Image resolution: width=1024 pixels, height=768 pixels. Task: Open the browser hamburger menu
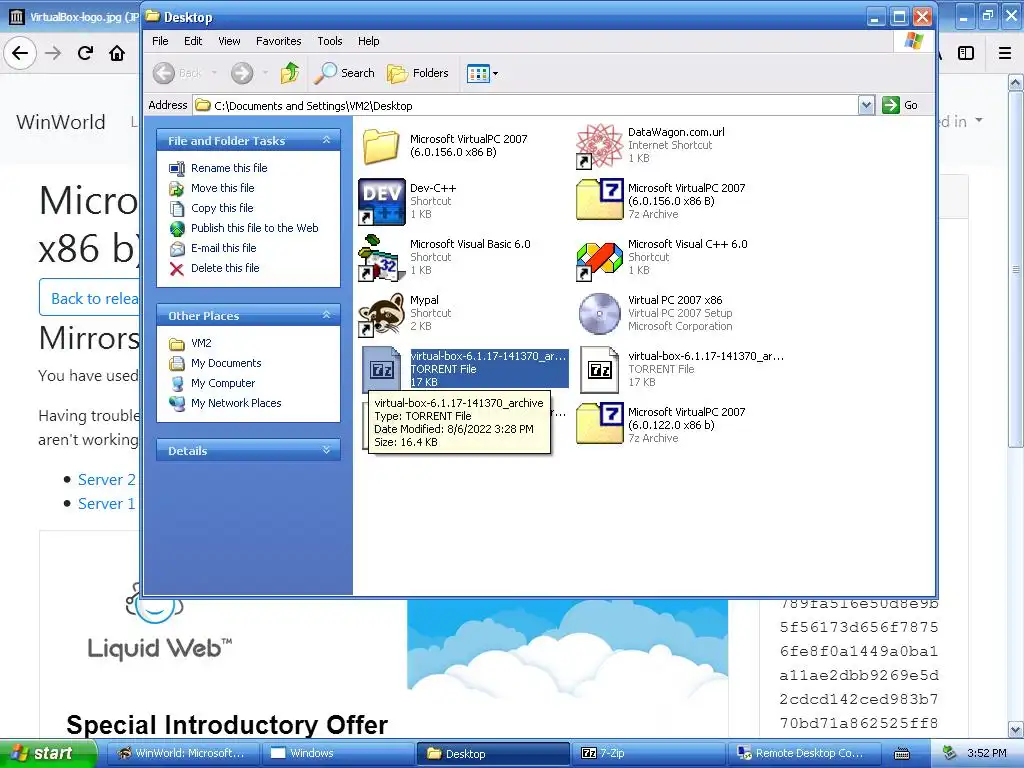point(1005,53)
